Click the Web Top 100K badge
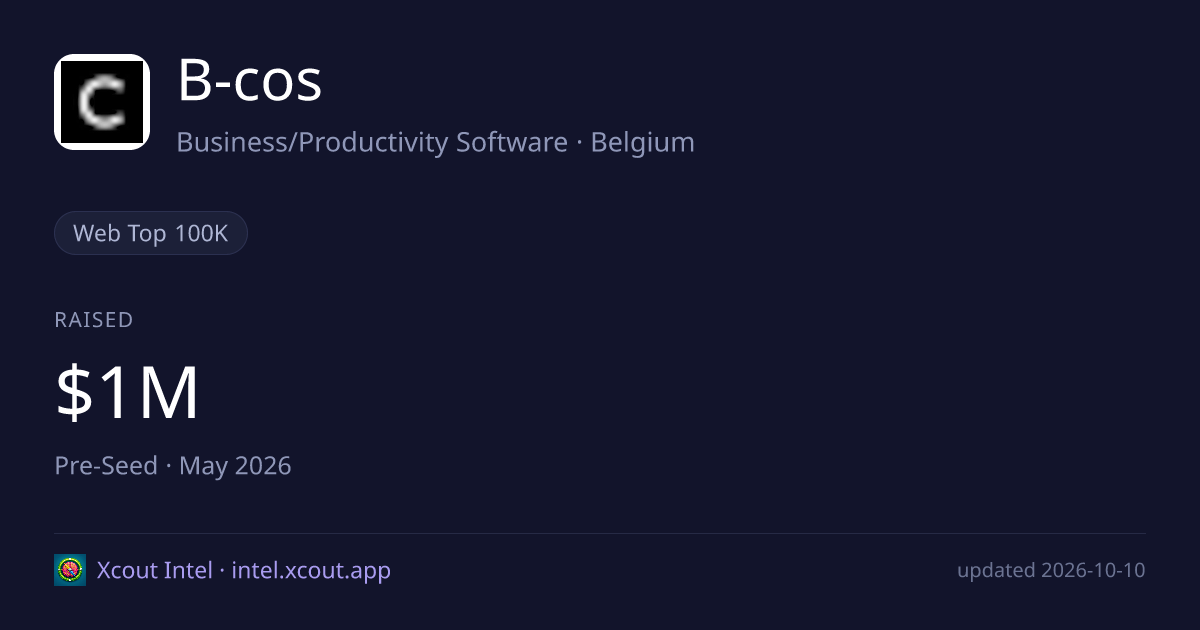Screen dimensions: 1200x630 click(x=151, y=234)
